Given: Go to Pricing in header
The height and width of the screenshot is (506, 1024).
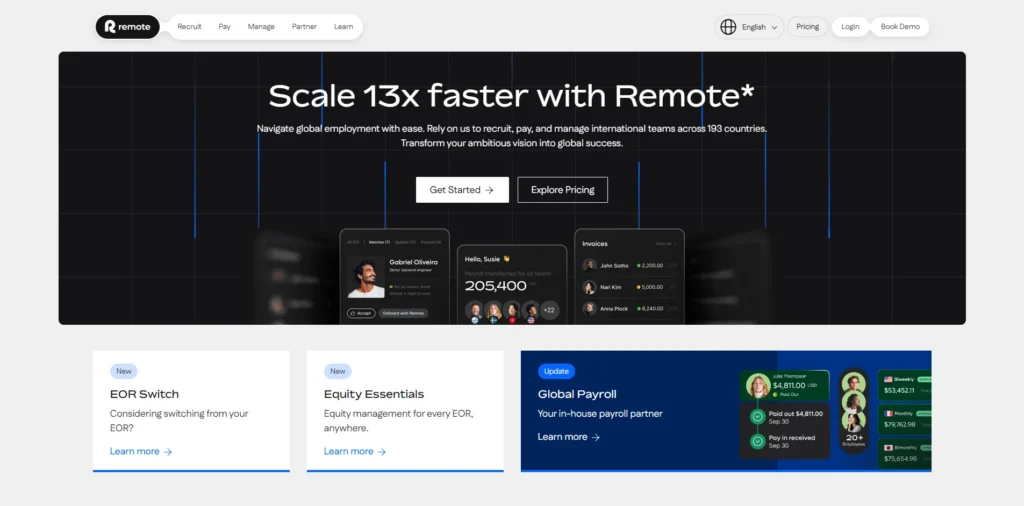Looking at the screenshot, I should (808, 27).
